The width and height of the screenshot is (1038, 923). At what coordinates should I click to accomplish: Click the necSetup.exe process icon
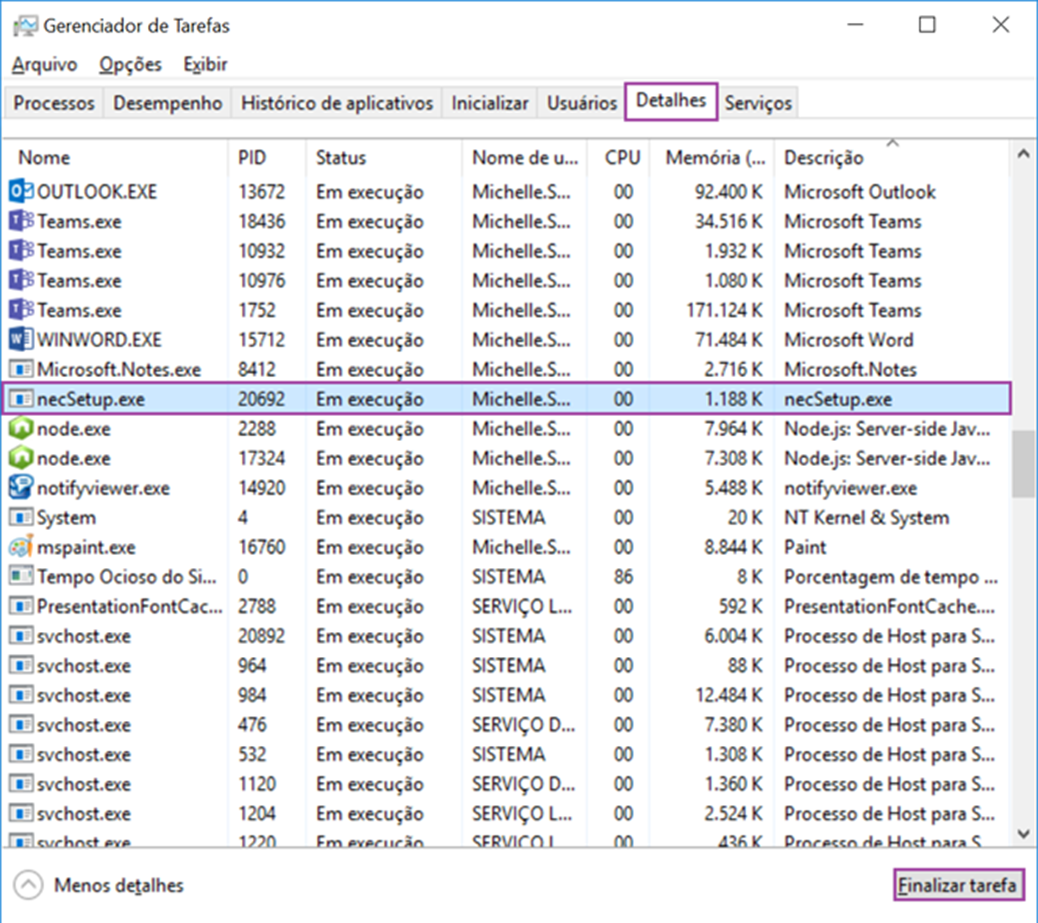point(21,399)
